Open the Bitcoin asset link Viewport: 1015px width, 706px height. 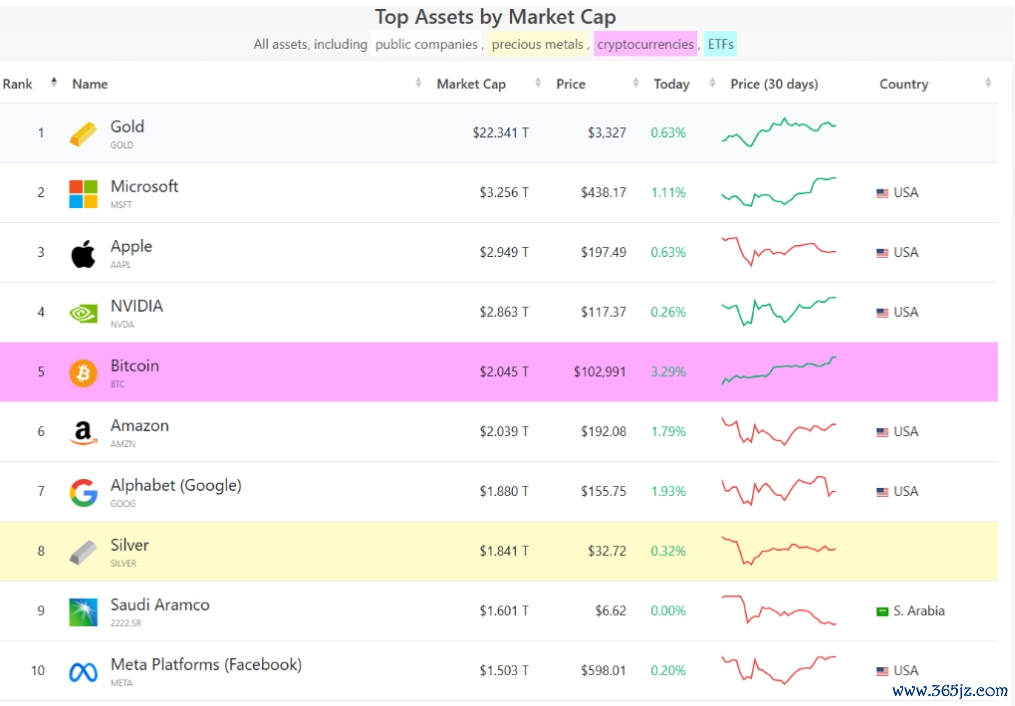pos(135,366)
